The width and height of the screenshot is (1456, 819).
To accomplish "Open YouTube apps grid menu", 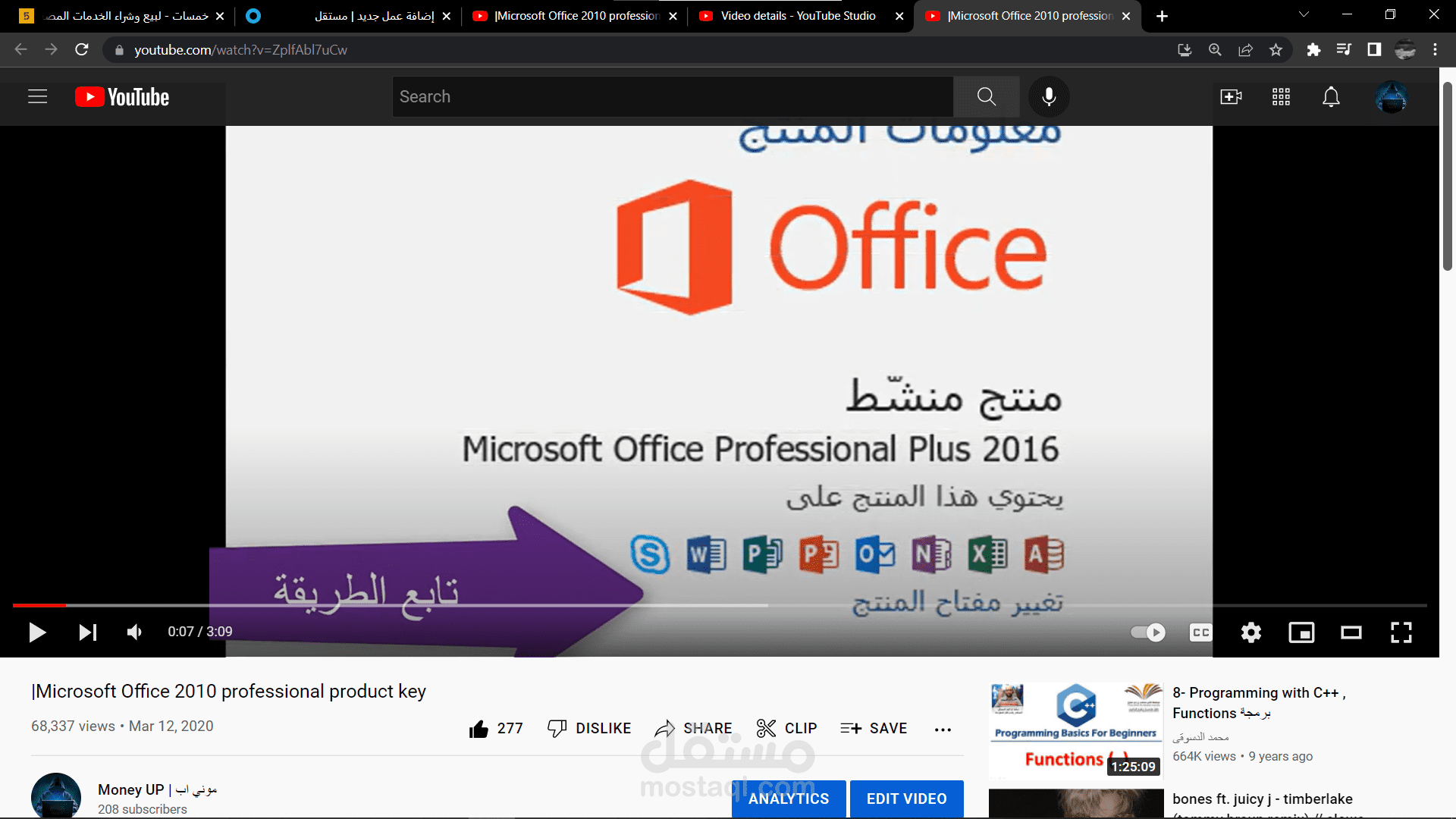I will pyautogui.click(x=1281, y=96).
